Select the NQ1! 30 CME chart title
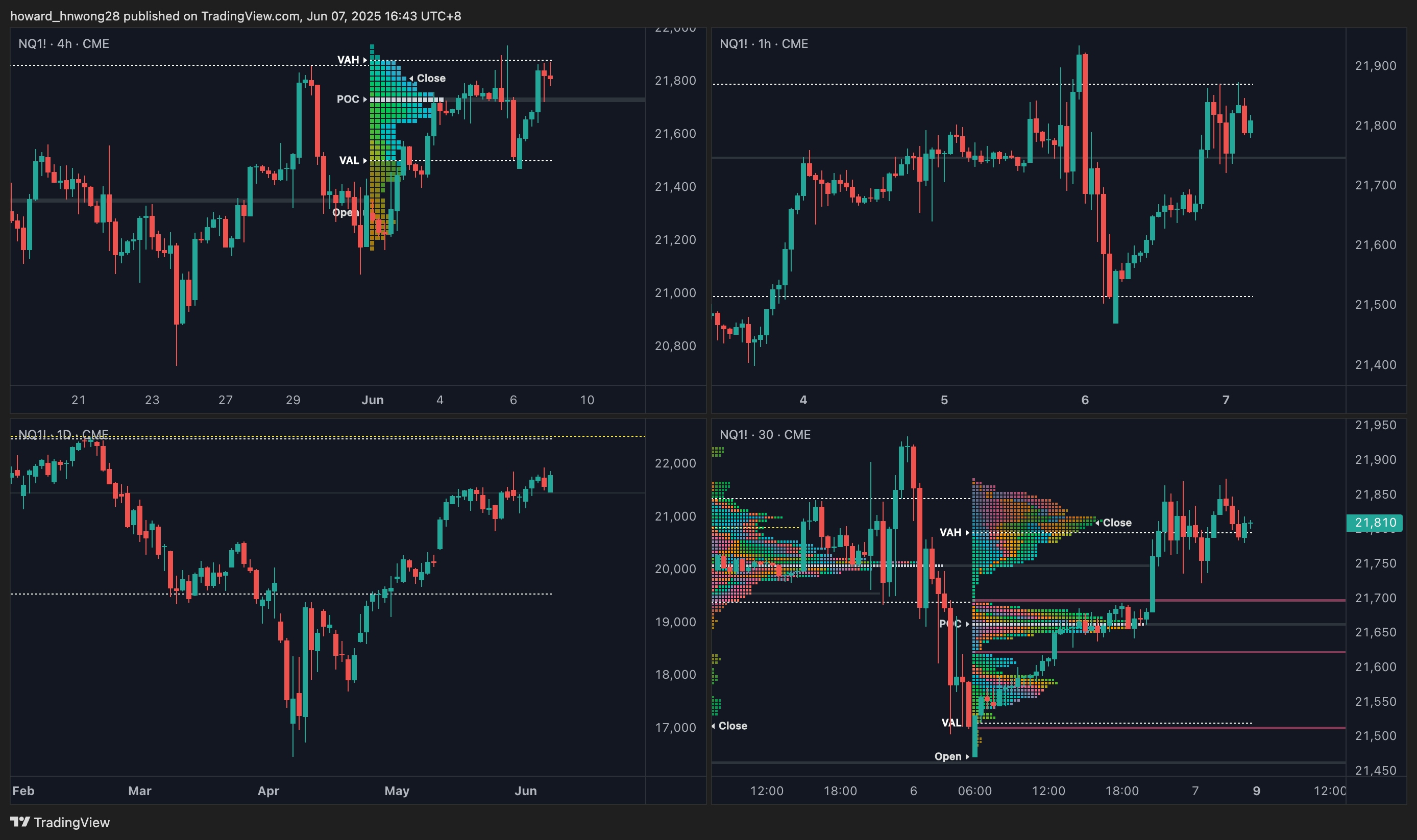This screenshot has height=840, width=1417. (x=765, y=434)
